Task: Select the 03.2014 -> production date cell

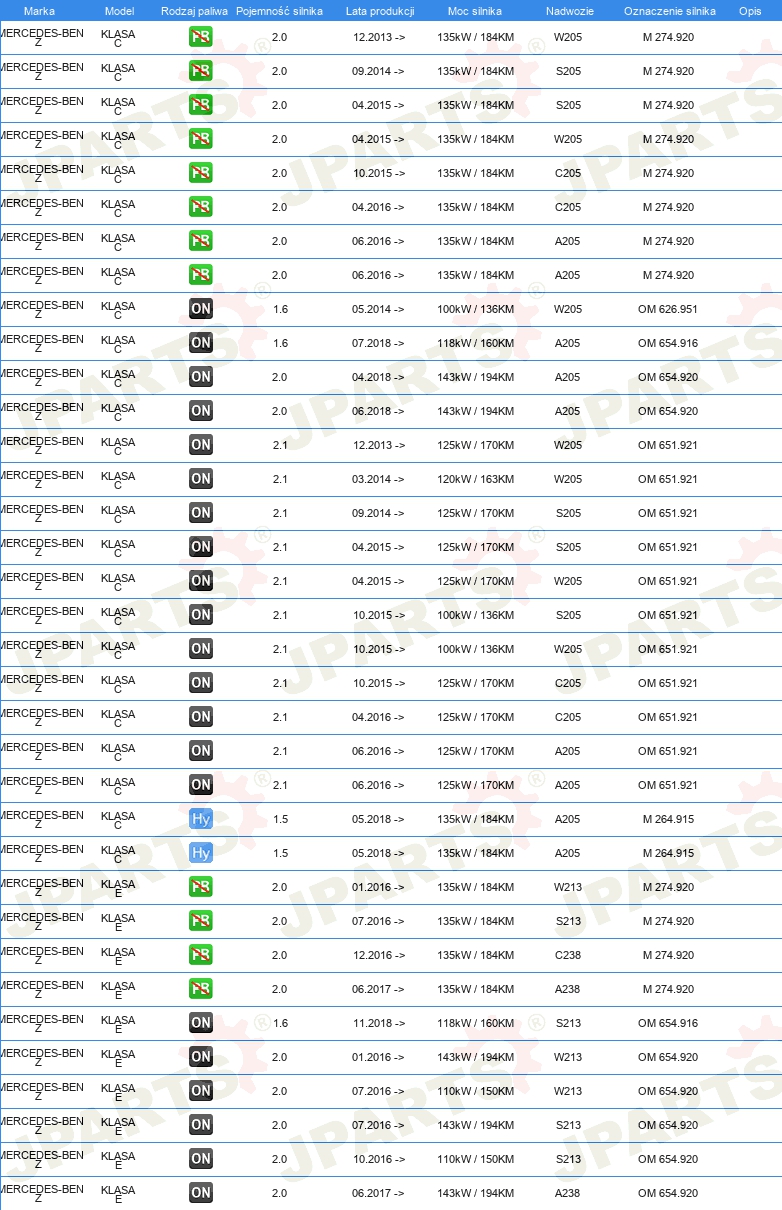Action: (379, 480)
